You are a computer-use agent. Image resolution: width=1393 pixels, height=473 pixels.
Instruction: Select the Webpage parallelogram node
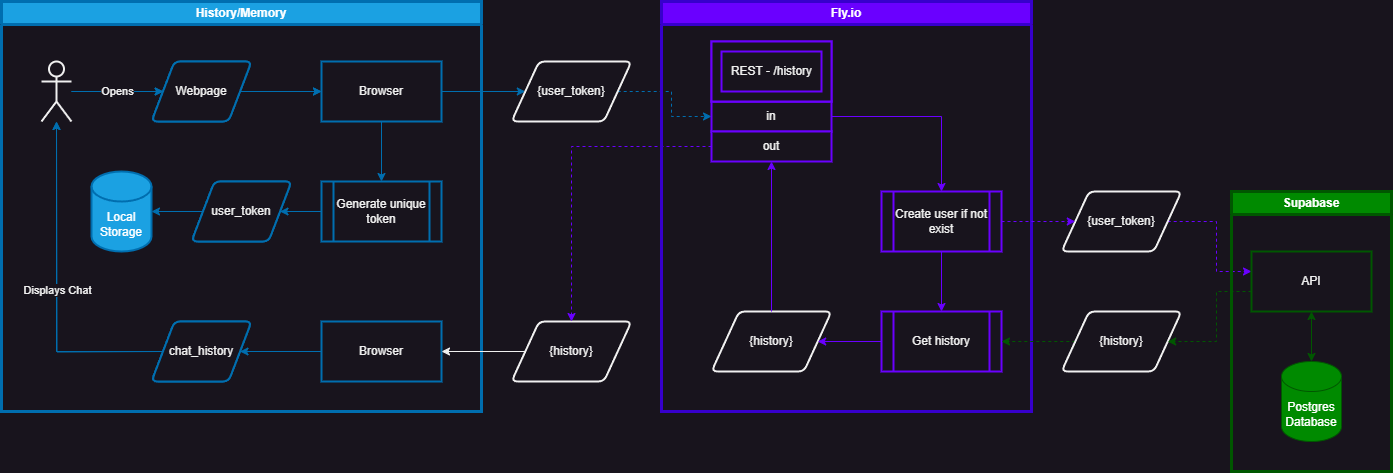[x=201, y=91]
